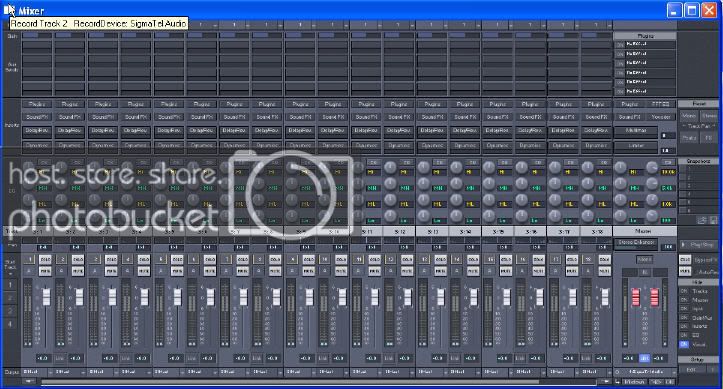The image size is (723, 389).
Task: Open output dropdown arrow for channel S:1
Action: 50,372
